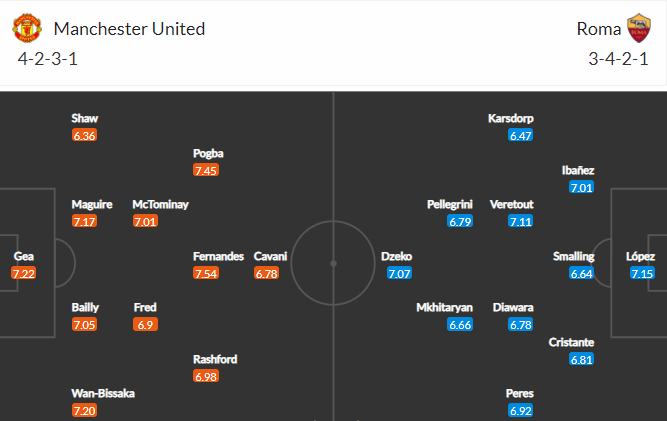Click Cavani's 6.78 rating badge

pos(266,273)
